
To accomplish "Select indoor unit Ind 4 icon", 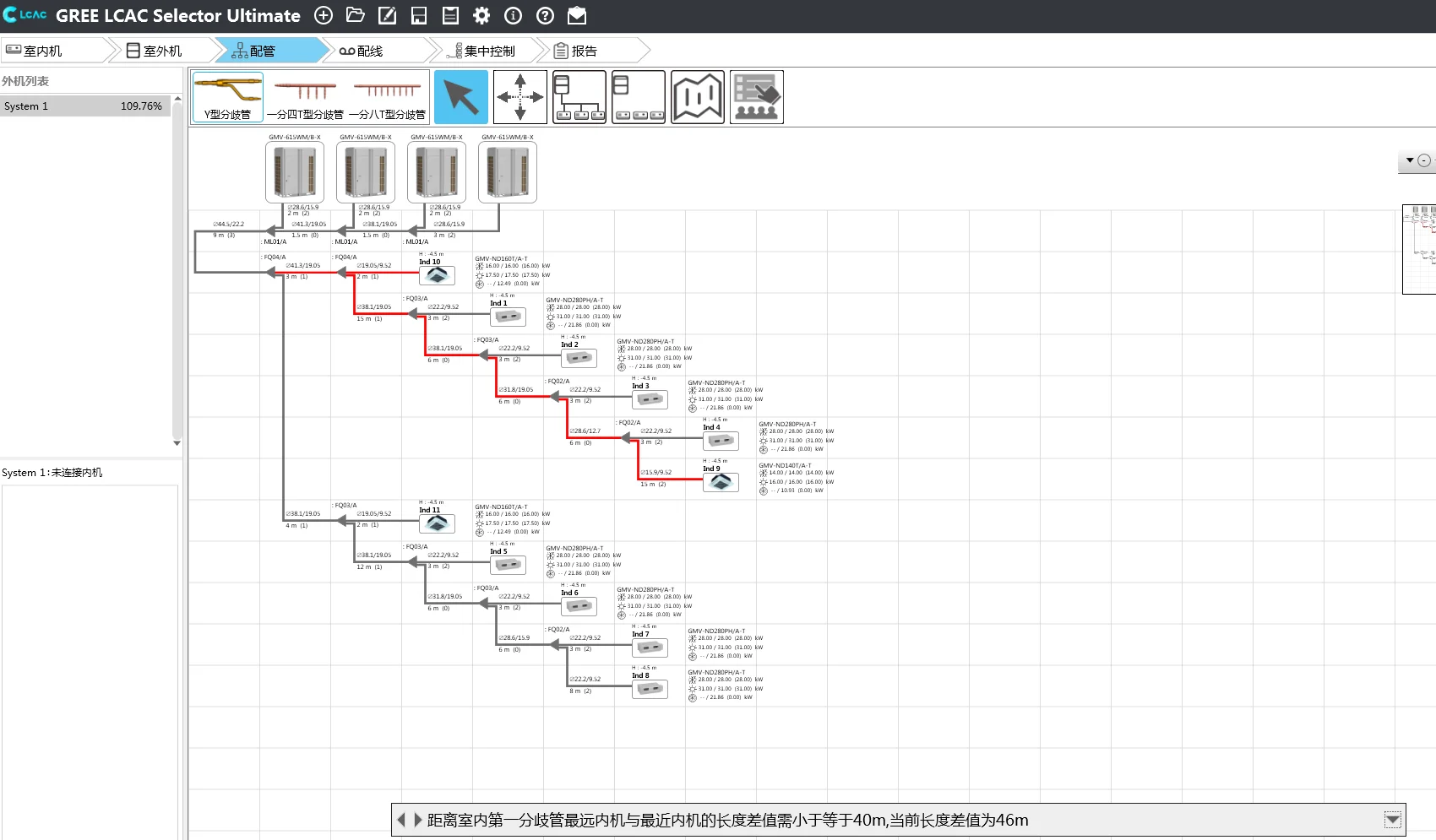I will point(721,441).
